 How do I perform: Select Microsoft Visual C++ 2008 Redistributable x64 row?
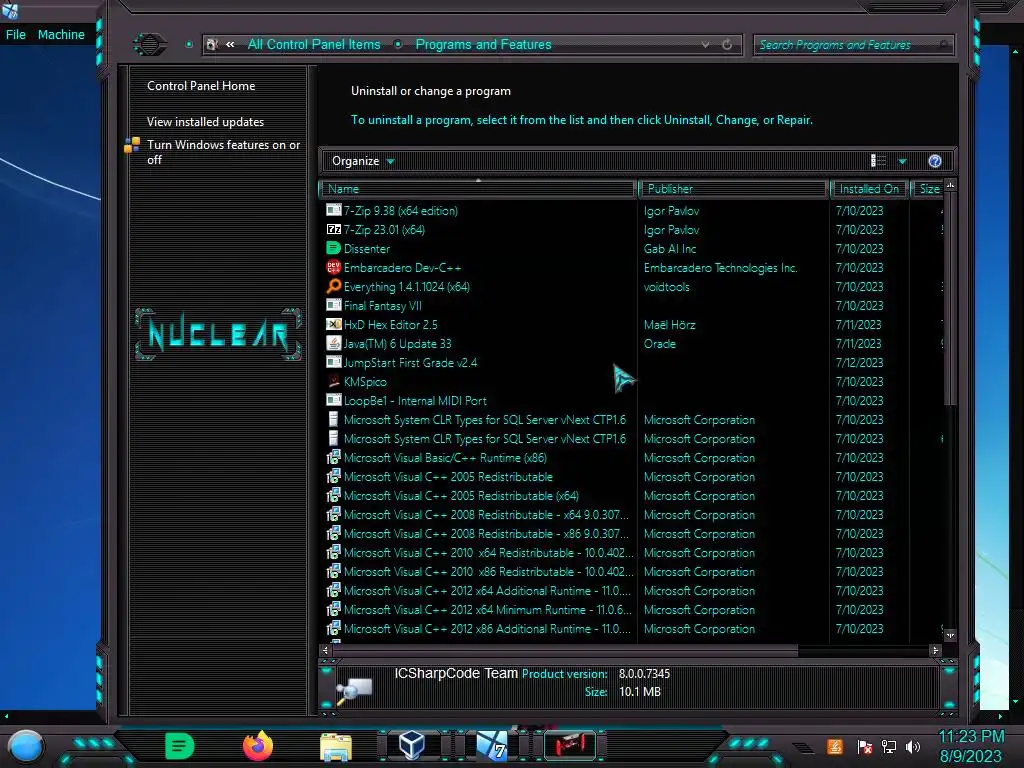[x=632, y=515]
